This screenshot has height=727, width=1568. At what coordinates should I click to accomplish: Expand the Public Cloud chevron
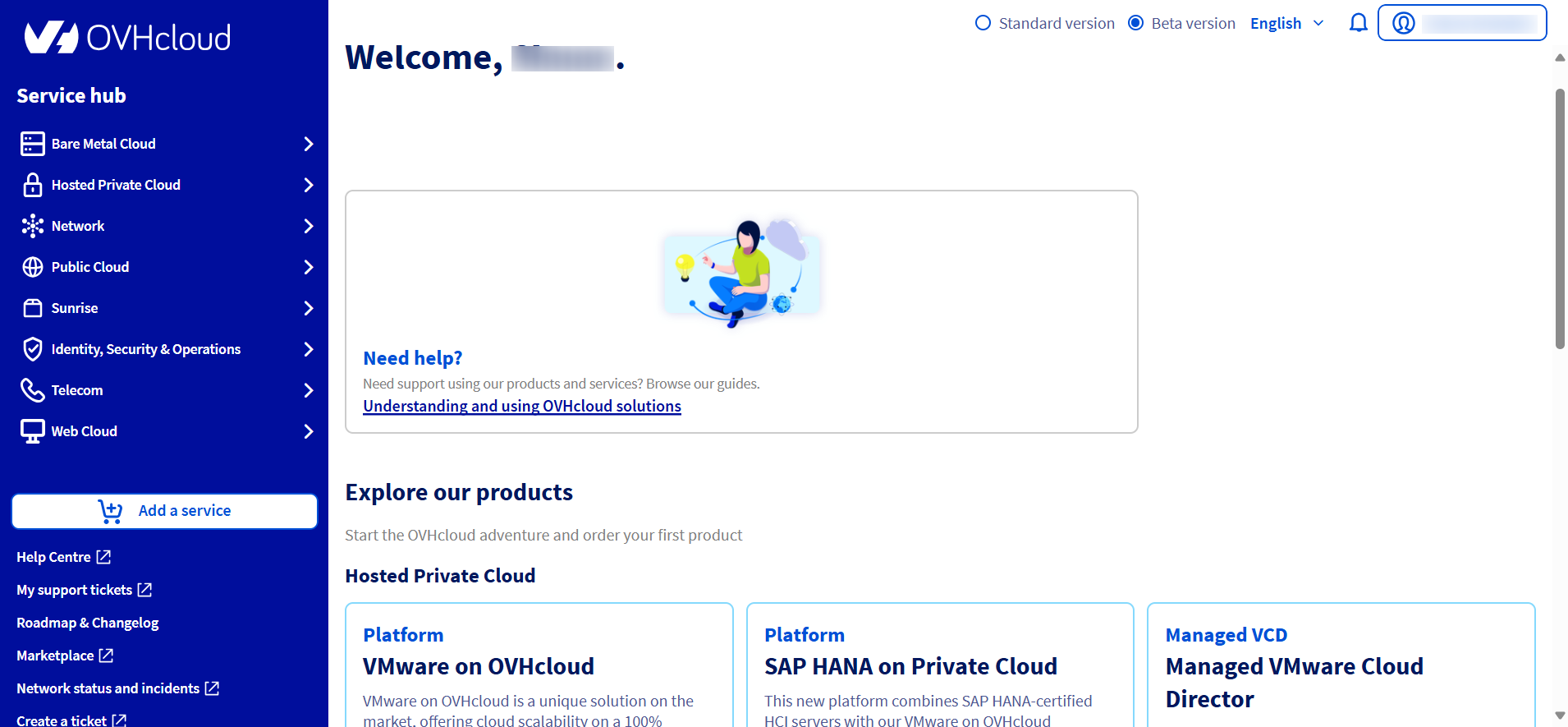[309, 267]
